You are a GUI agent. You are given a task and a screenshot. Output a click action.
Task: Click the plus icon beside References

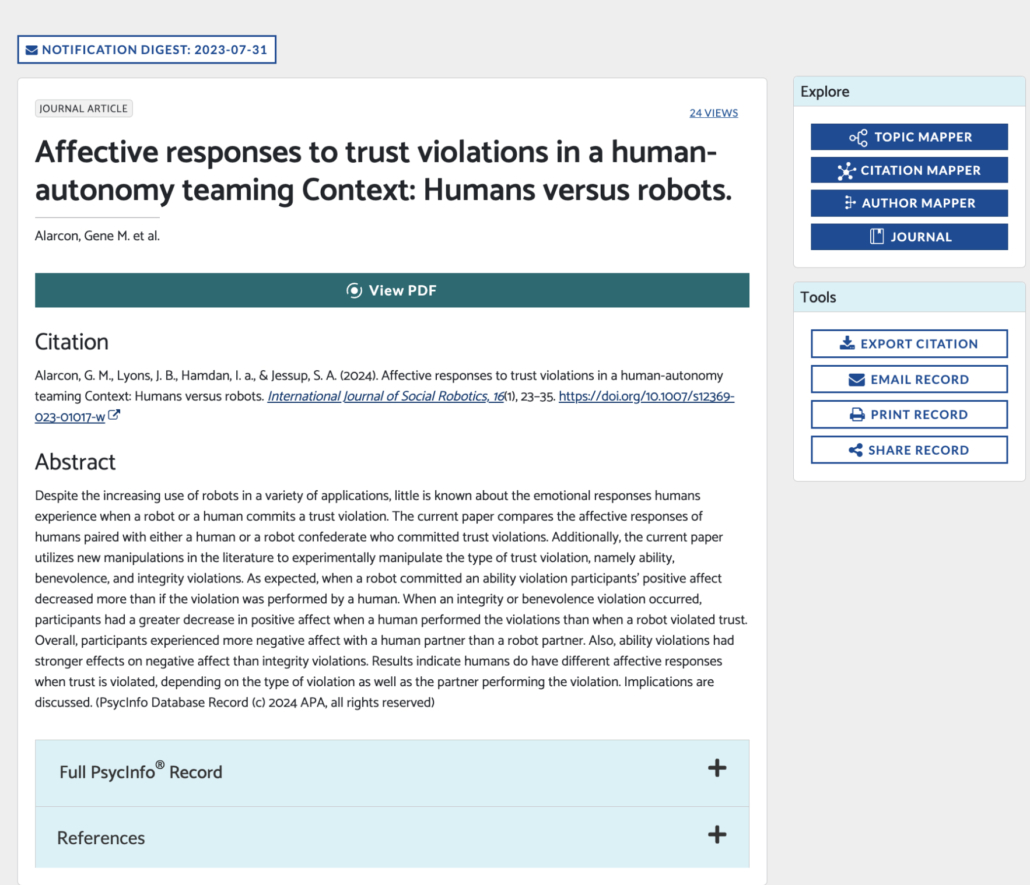(x=717, y=834)
